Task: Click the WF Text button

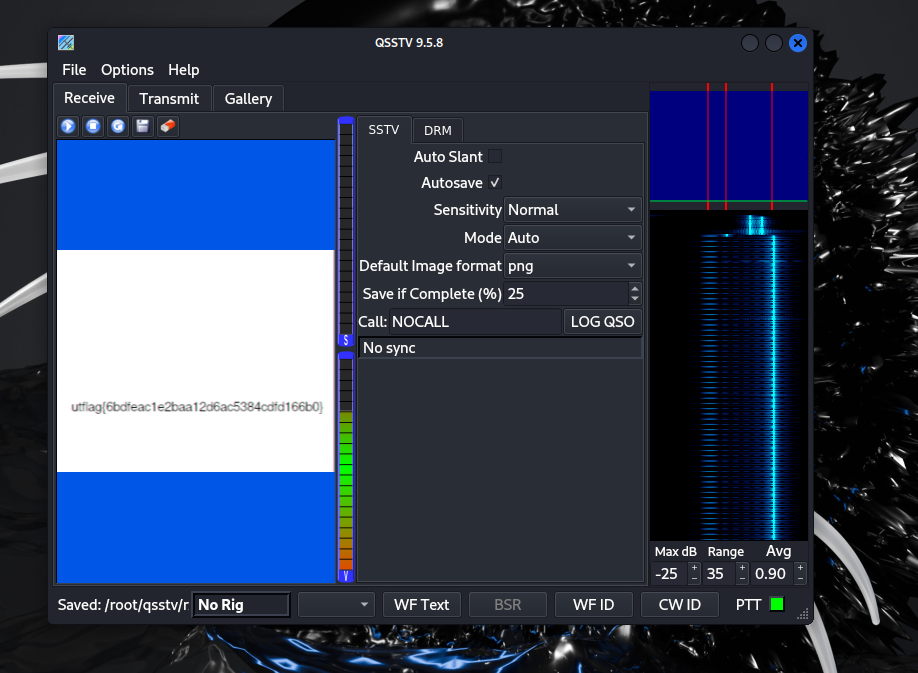Action: point(422,605)
